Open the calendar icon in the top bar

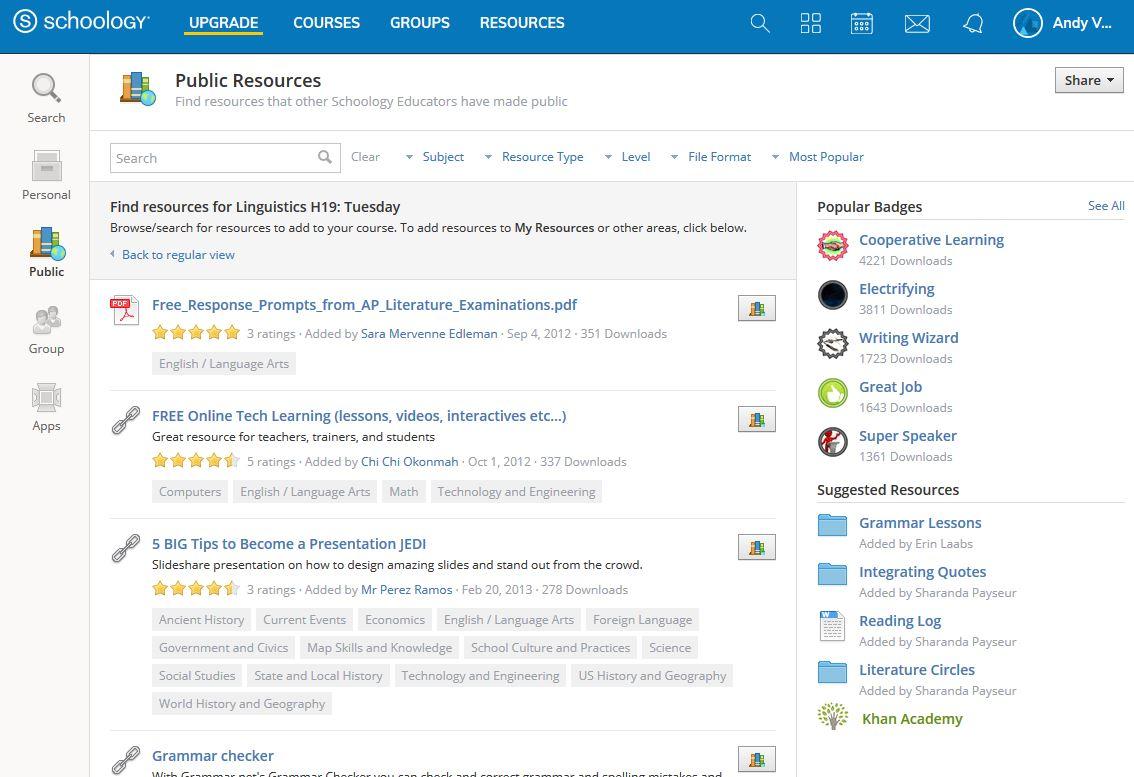(861, 22)
